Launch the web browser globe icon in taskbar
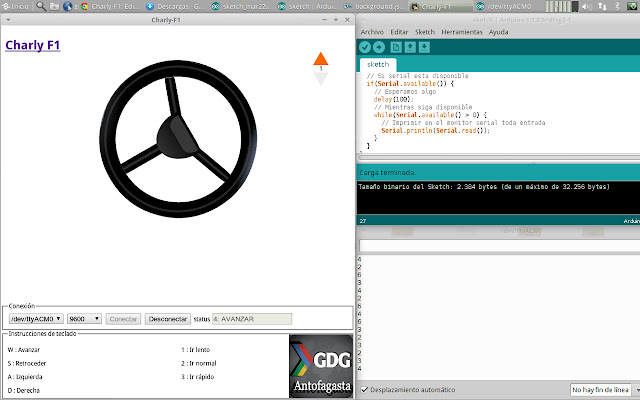640x400 pixels. 68,6
